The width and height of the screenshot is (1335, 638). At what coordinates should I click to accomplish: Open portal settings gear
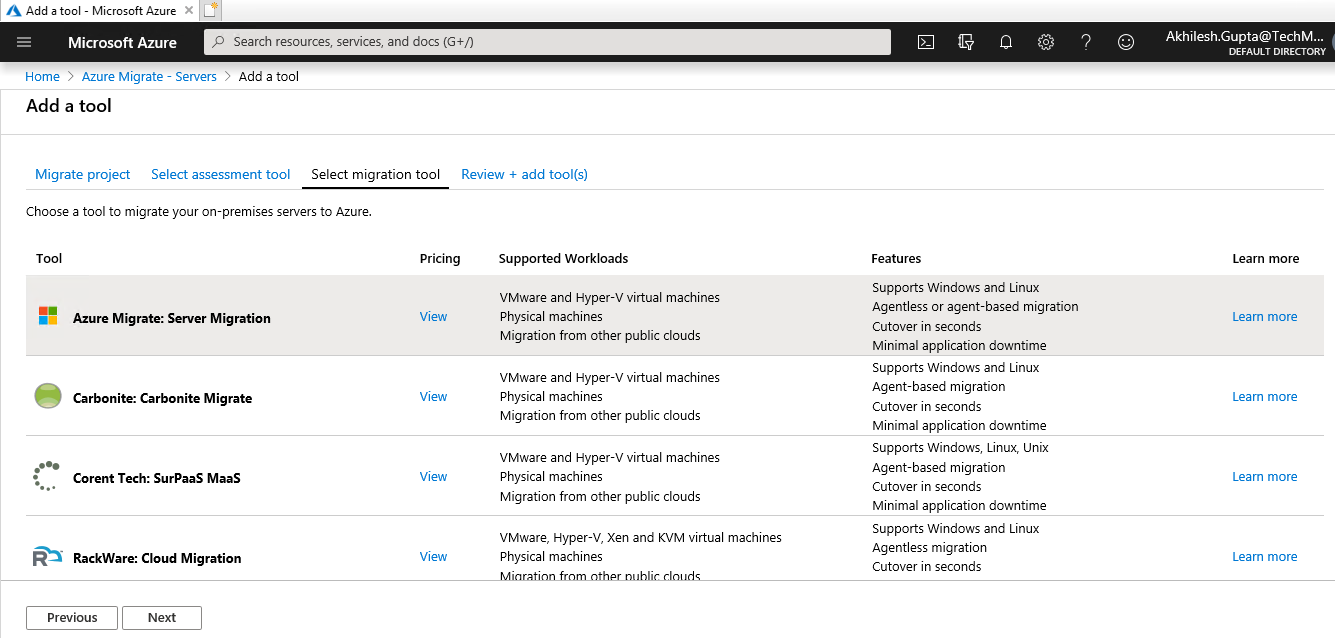(x=1046, y=42)
